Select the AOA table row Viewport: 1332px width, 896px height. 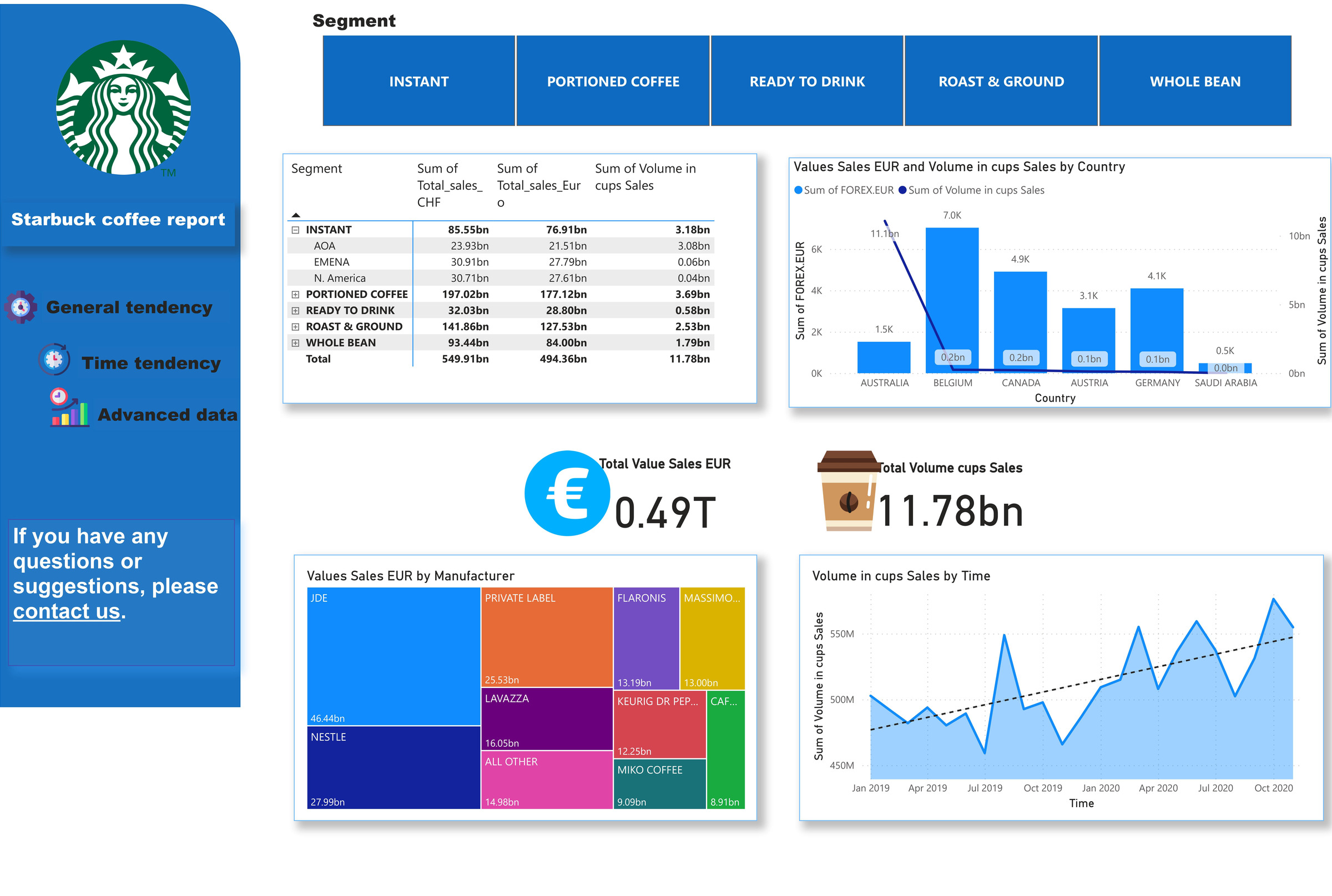[x=501, y=246]
